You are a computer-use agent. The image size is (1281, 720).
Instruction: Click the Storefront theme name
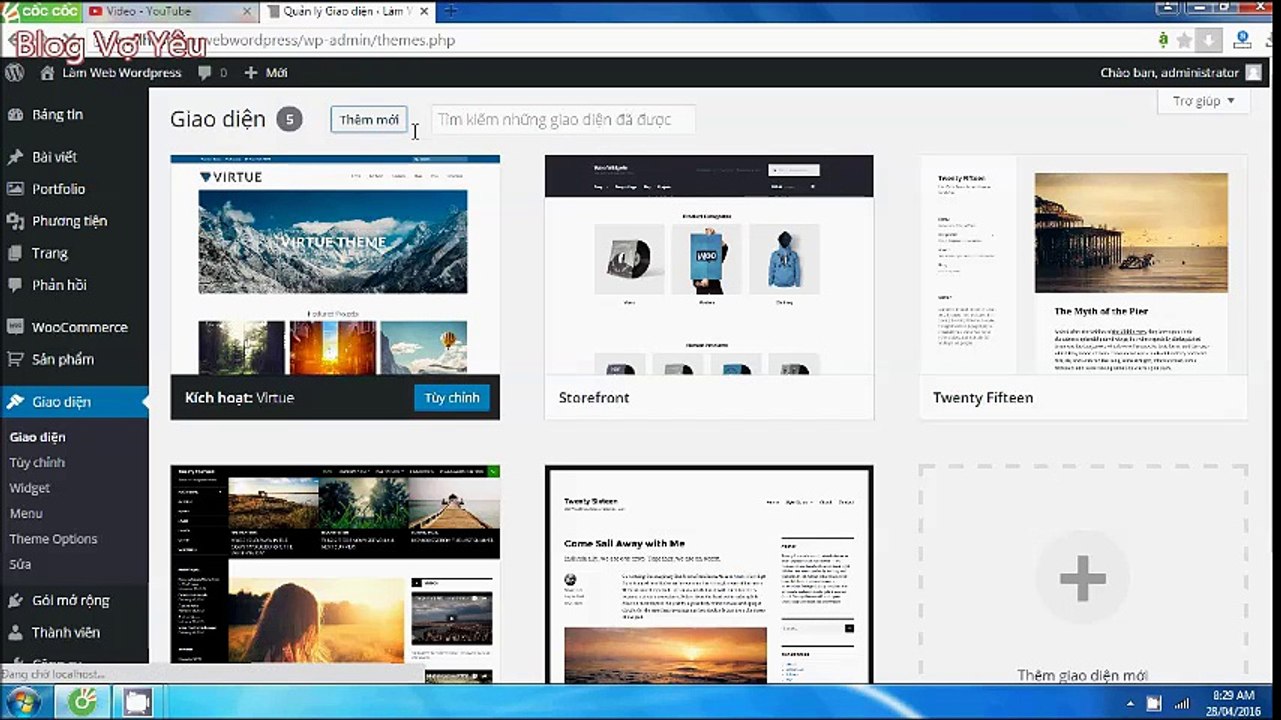[x=594, y=397]
